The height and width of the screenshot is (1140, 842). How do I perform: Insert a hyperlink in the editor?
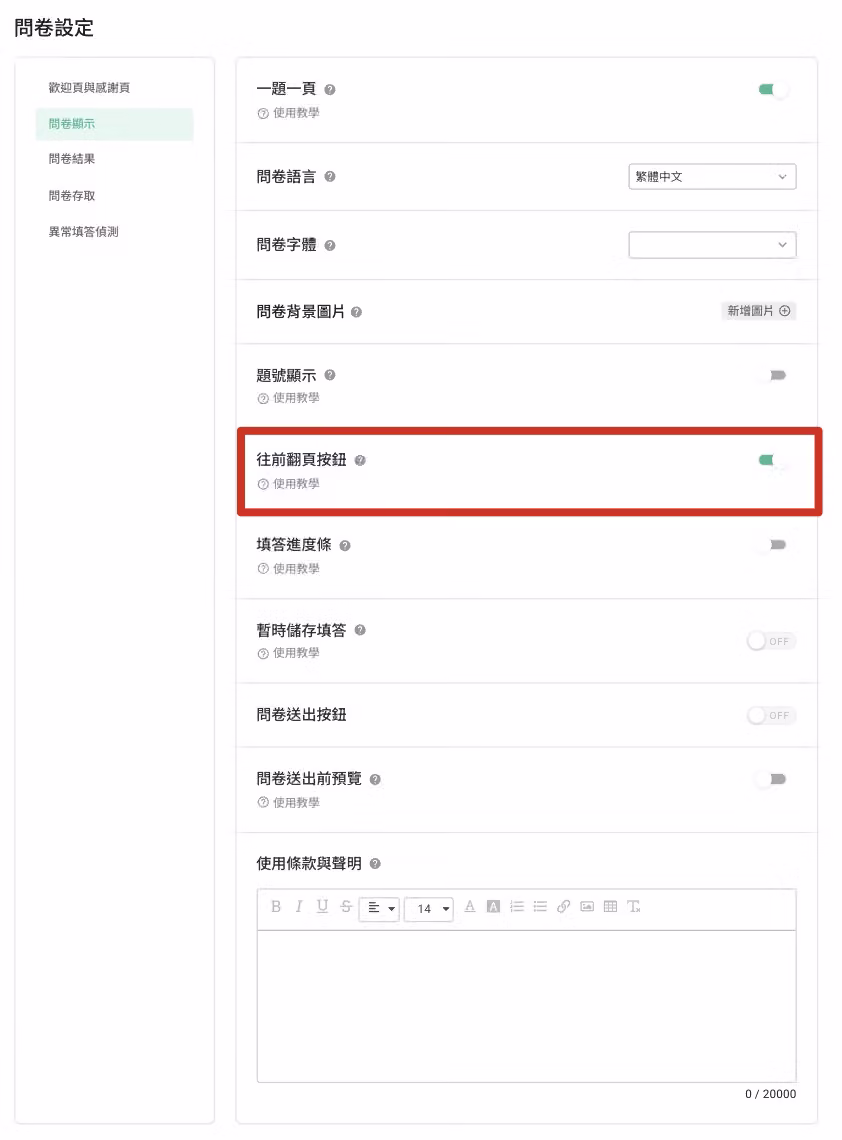564,907
